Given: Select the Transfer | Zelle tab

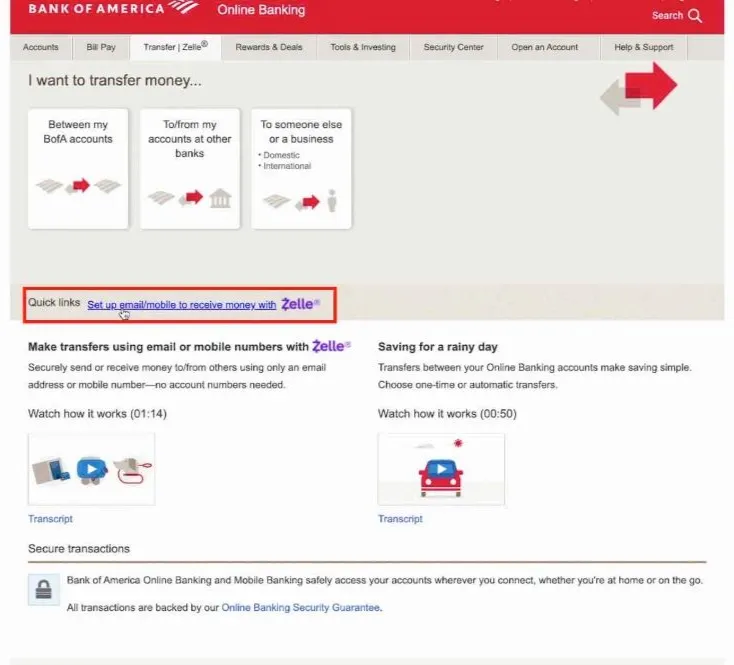Looking at the screenshot, I should pos(176,47).
